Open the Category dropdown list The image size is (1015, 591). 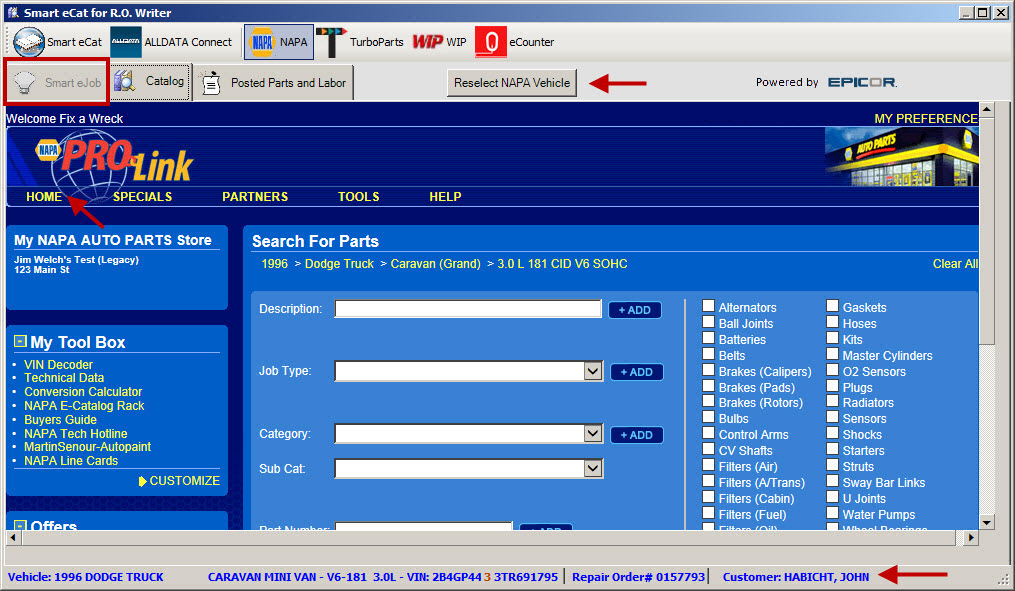[592, 434]
